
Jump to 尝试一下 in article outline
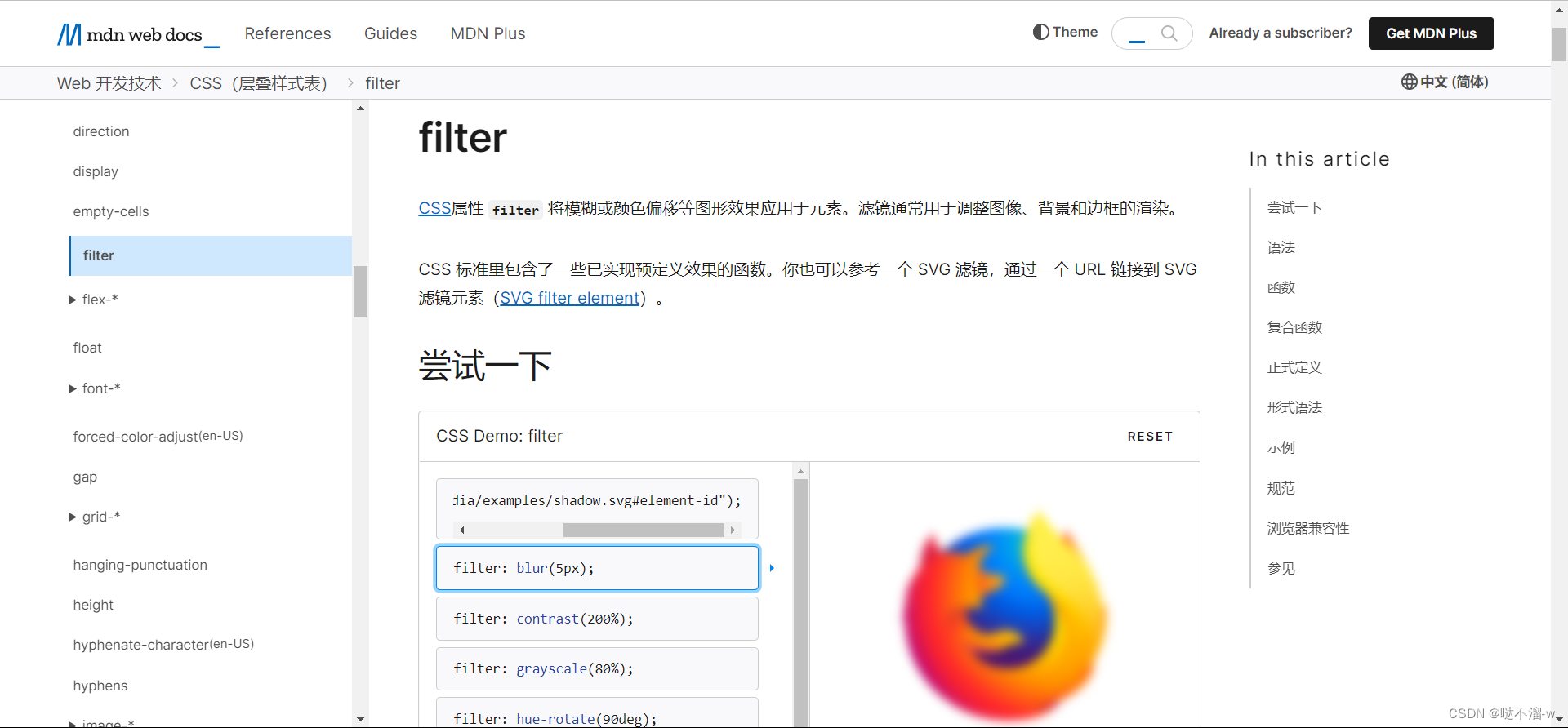[x=1294, y=207]
